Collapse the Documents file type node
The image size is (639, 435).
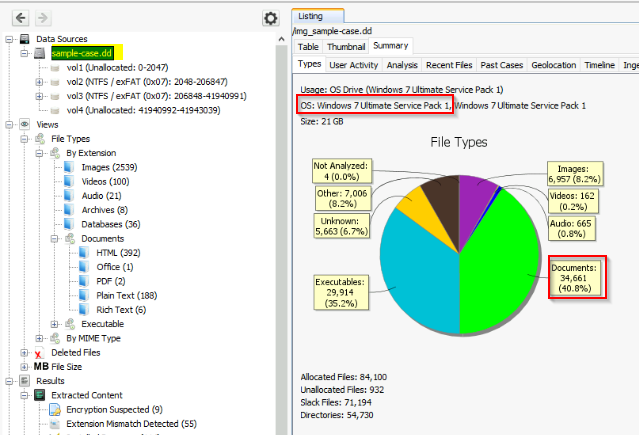54,238
